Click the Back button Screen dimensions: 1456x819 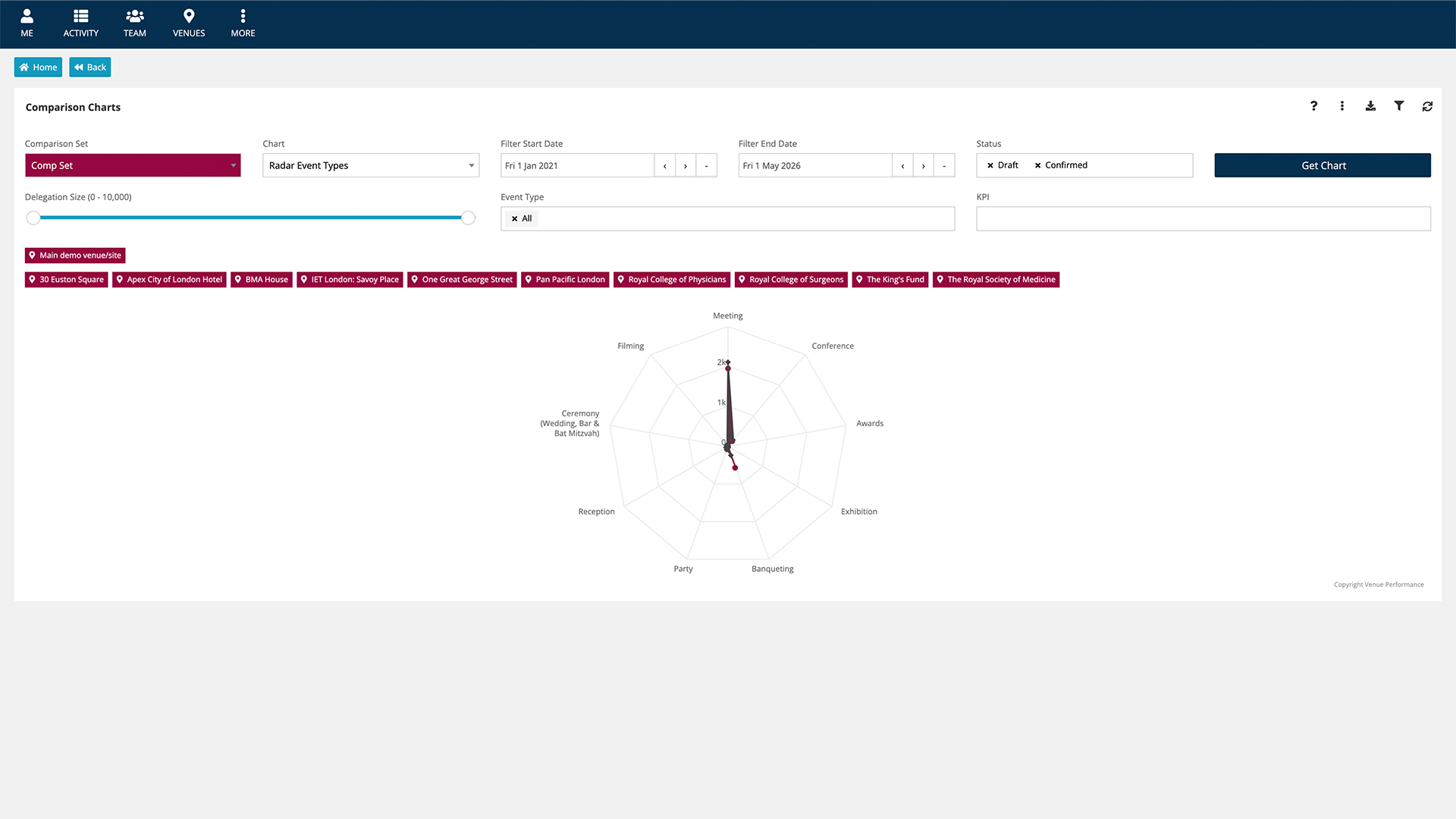[x=90, y=67]
